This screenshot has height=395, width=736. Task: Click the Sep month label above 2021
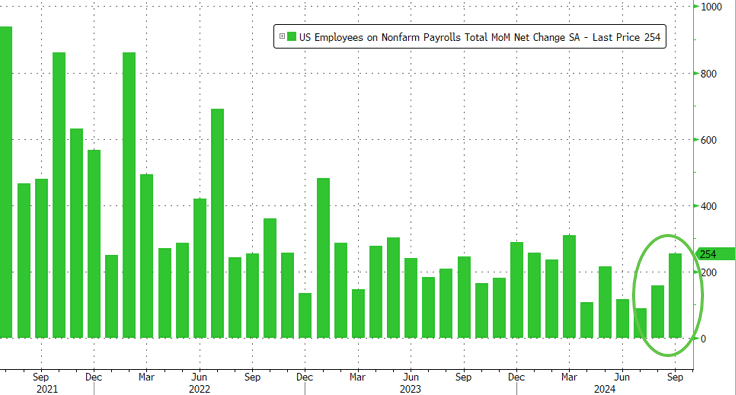41,377
